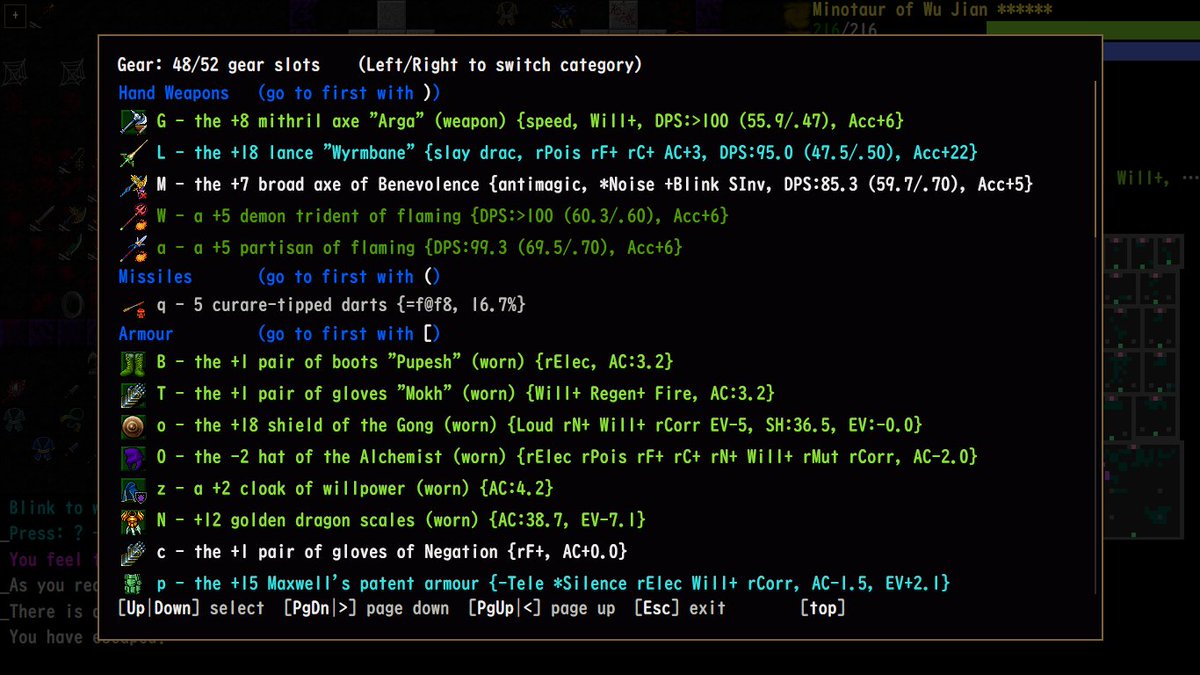The width and height of the screenshot is (1200, 675).
Task: Click the partisan of flaming icon
Action: pyautogui.click(x=133, y=248)
